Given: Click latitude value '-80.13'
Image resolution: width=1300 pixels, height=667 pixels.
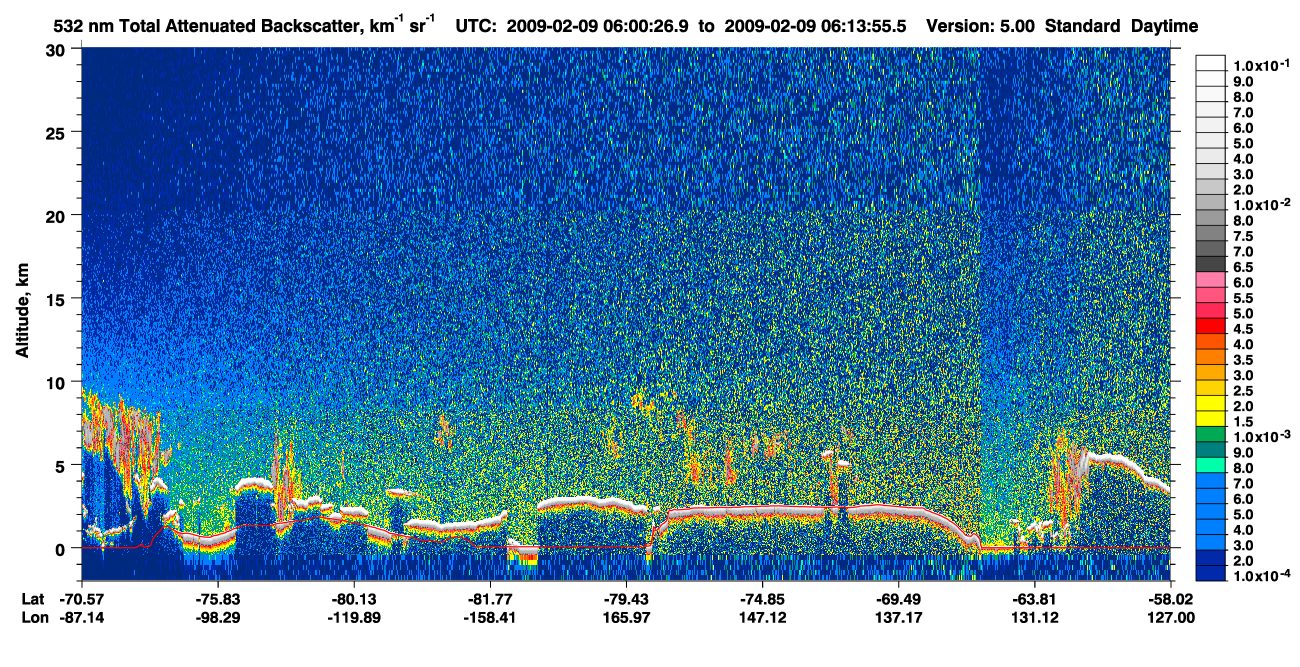Looking at the screenshot, I should click(354, 598).
